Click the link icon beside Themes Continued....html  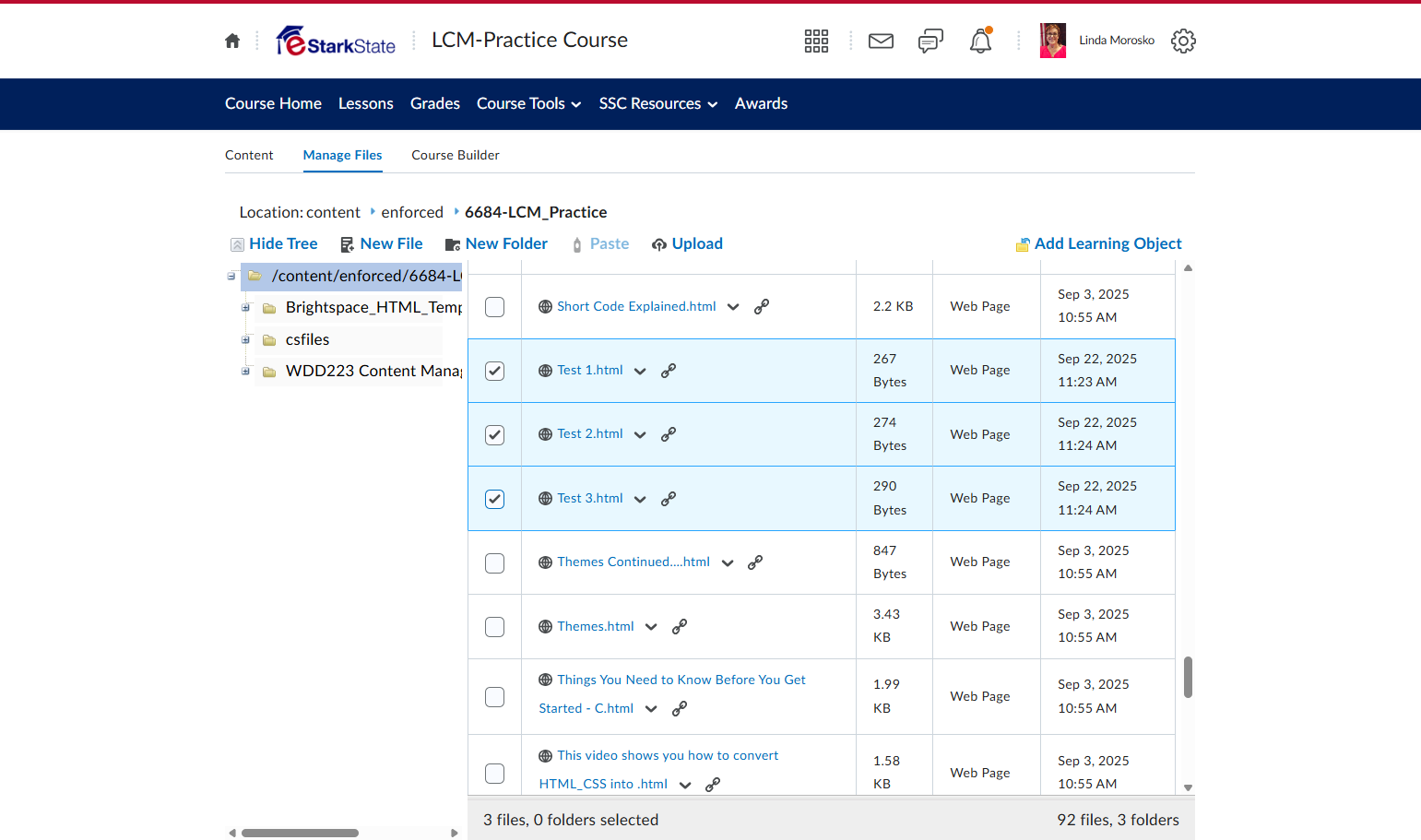point(755,562)
